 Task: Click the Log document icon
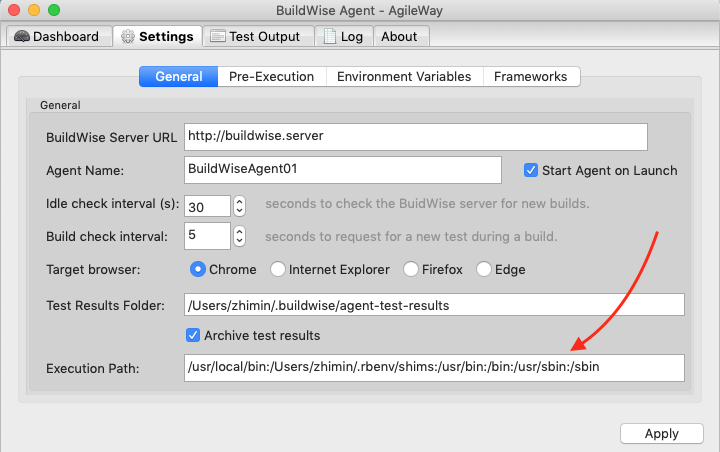pos(330,36)
